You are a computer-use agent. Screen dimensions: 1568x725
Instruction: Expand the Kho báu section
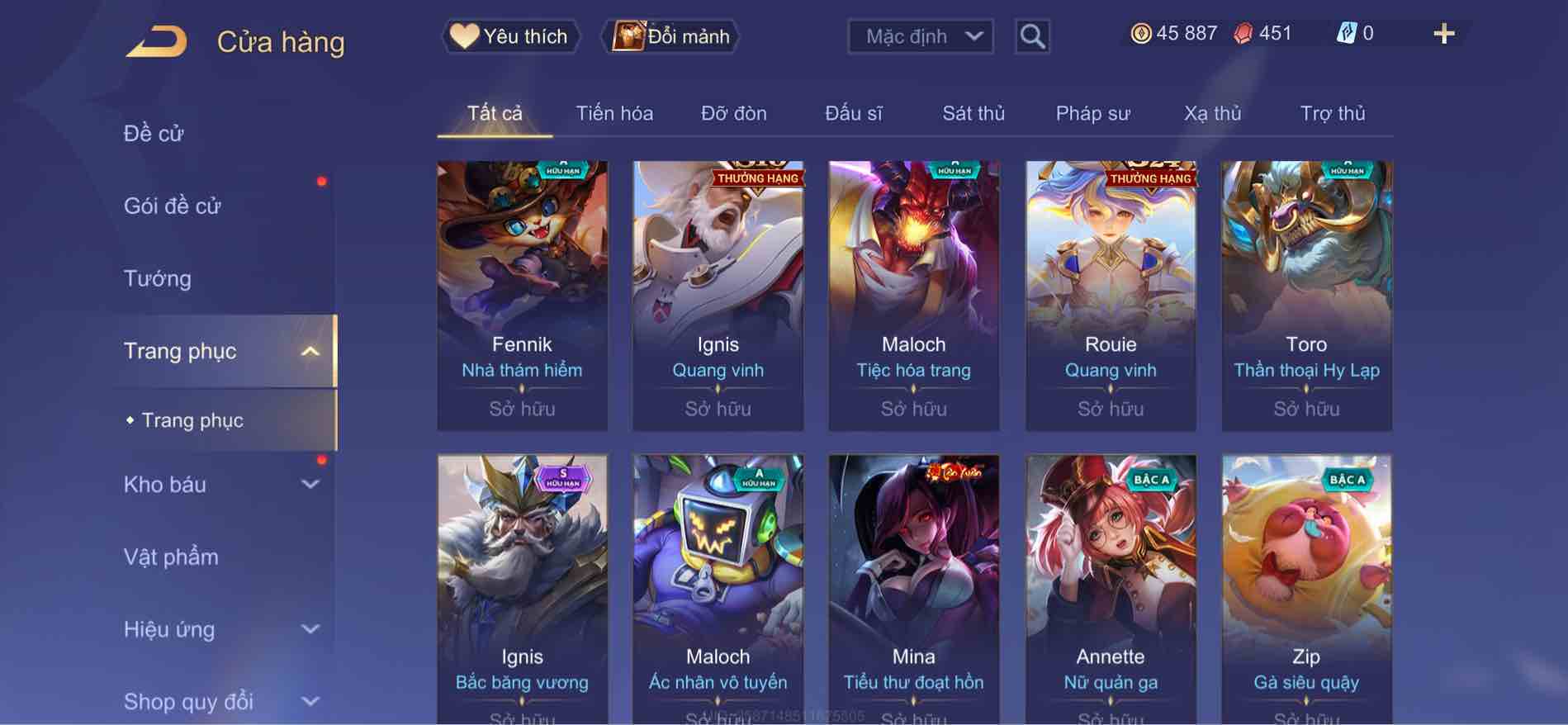click(x=310, y=485)
